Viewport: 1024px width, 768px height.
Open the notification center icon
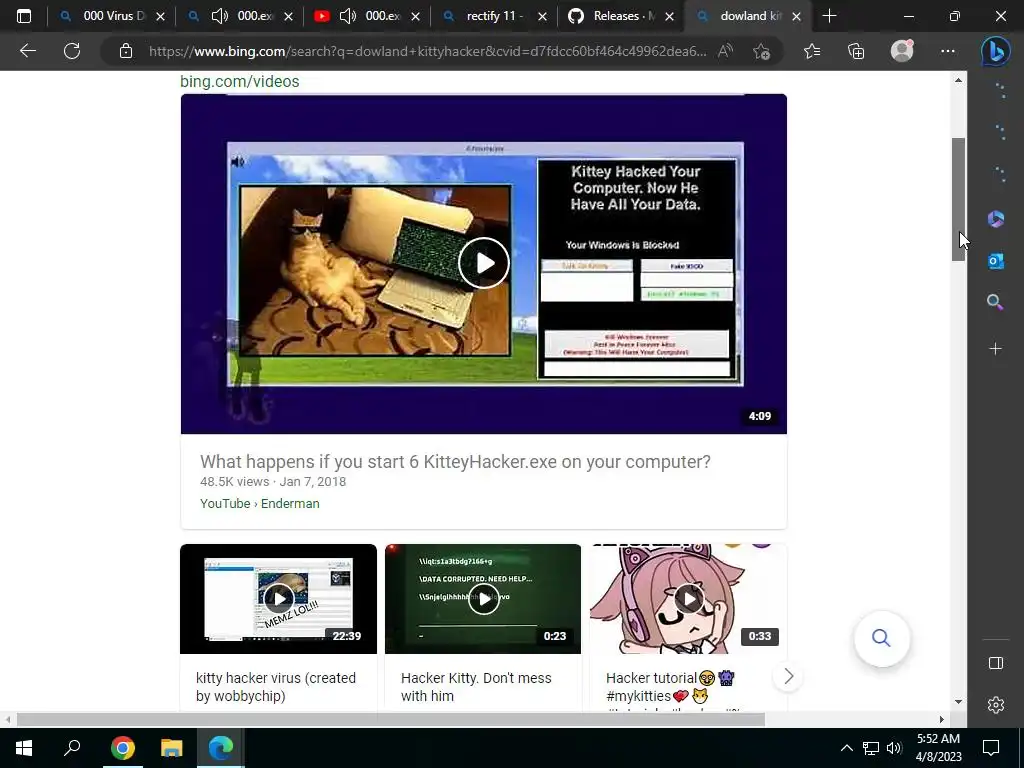tap(991, 748)
